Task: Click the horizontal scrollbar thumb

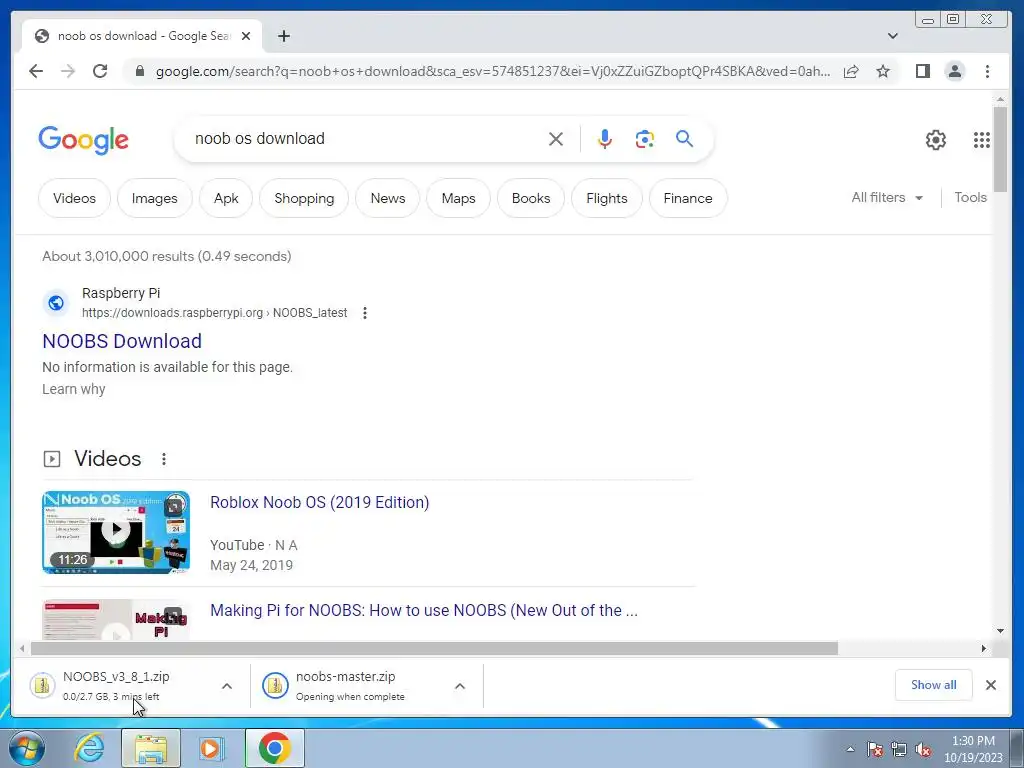Action: click(x=434, y=648)
